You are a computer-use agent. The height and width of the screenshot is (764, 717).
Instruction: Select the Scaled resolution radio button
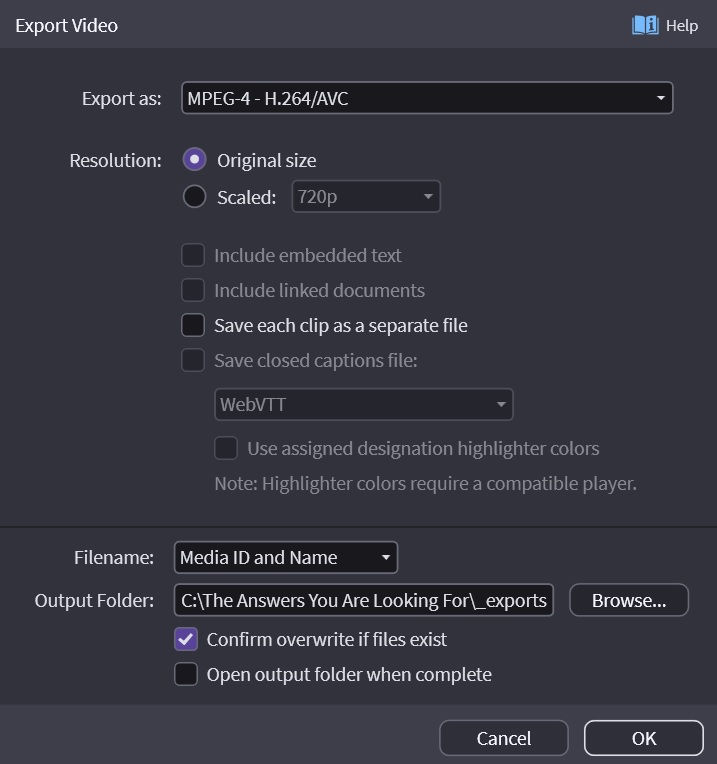pyautogui.click(x=195, y=197)
